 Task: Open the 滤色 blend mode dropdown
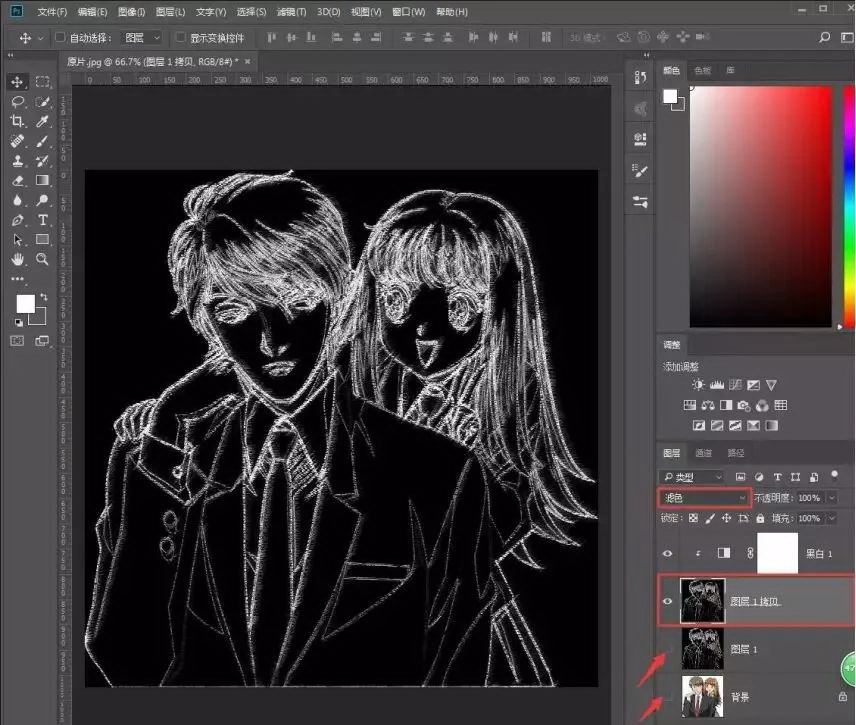click(704, 497)
